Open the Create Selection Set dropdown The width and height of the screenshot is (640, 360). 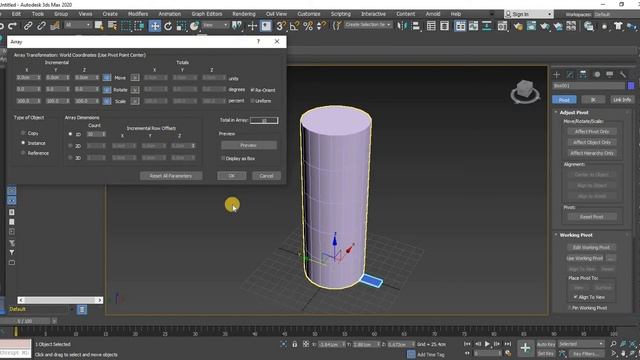pos(368,25)
